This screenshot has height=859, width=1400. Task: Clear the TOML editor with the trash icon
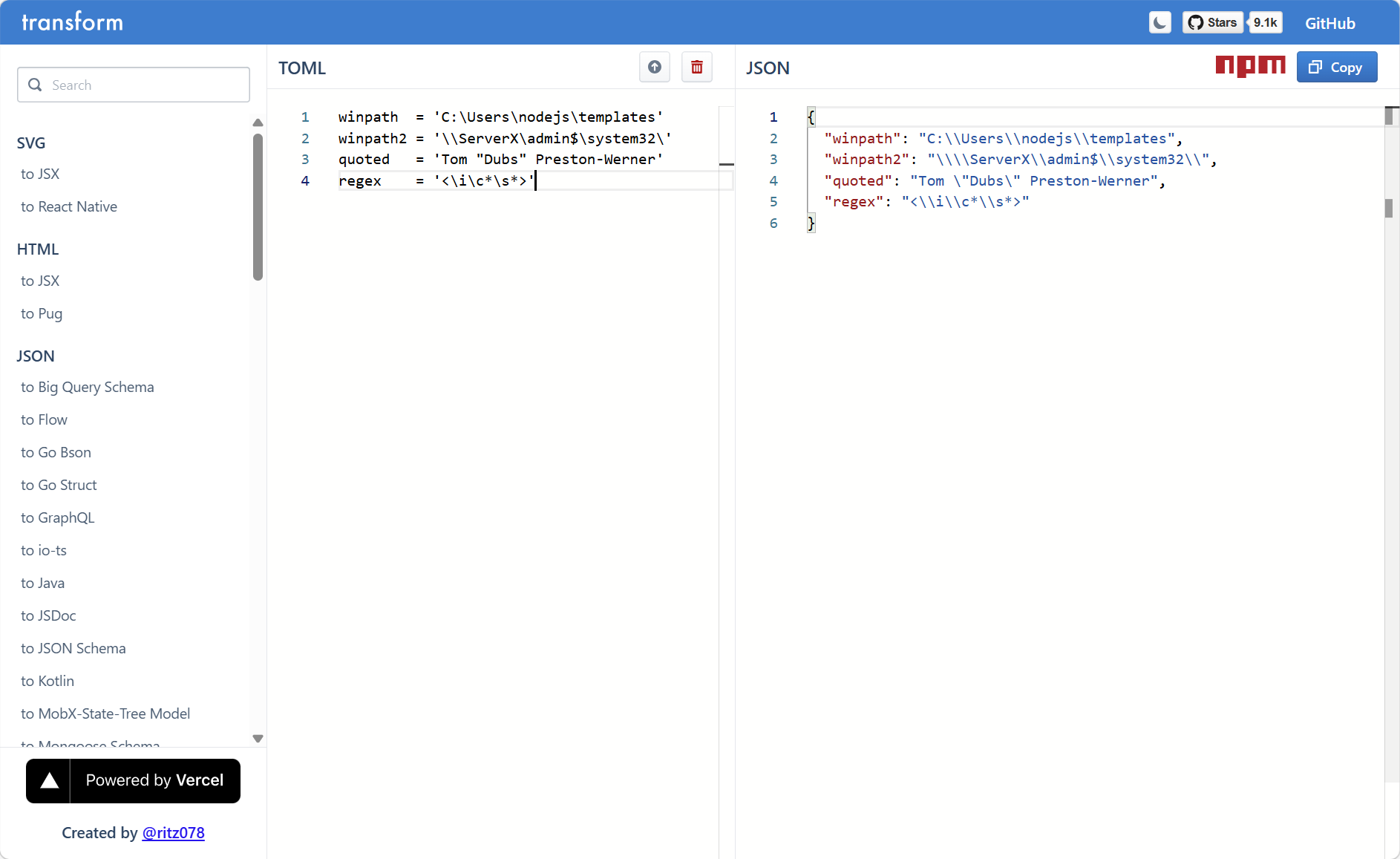(696, 68)
